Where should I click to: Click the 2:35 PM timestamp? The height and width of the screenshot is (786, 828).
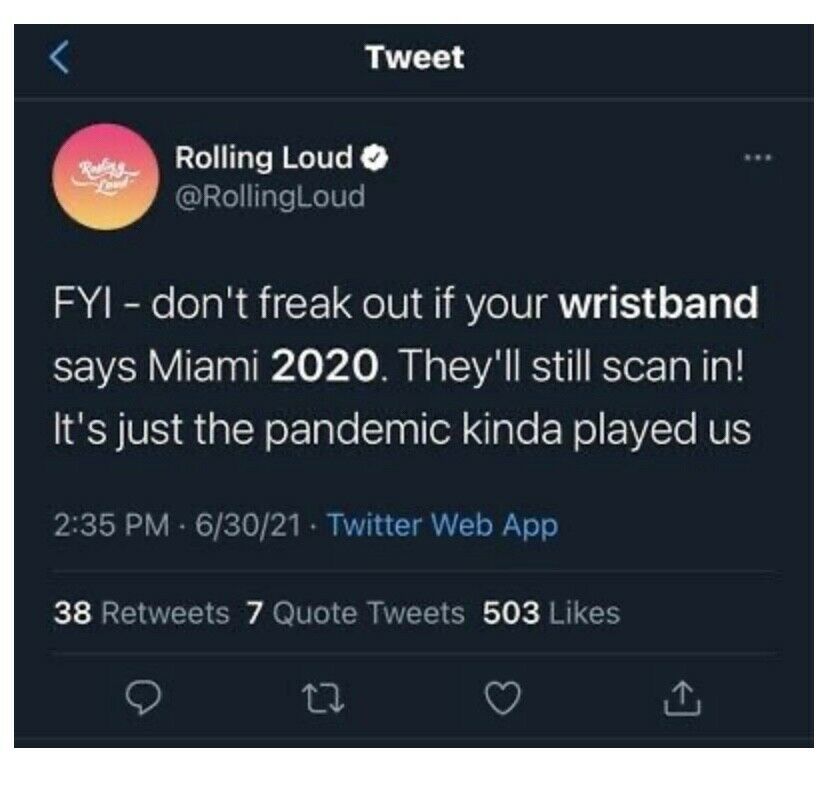(111, 526)
